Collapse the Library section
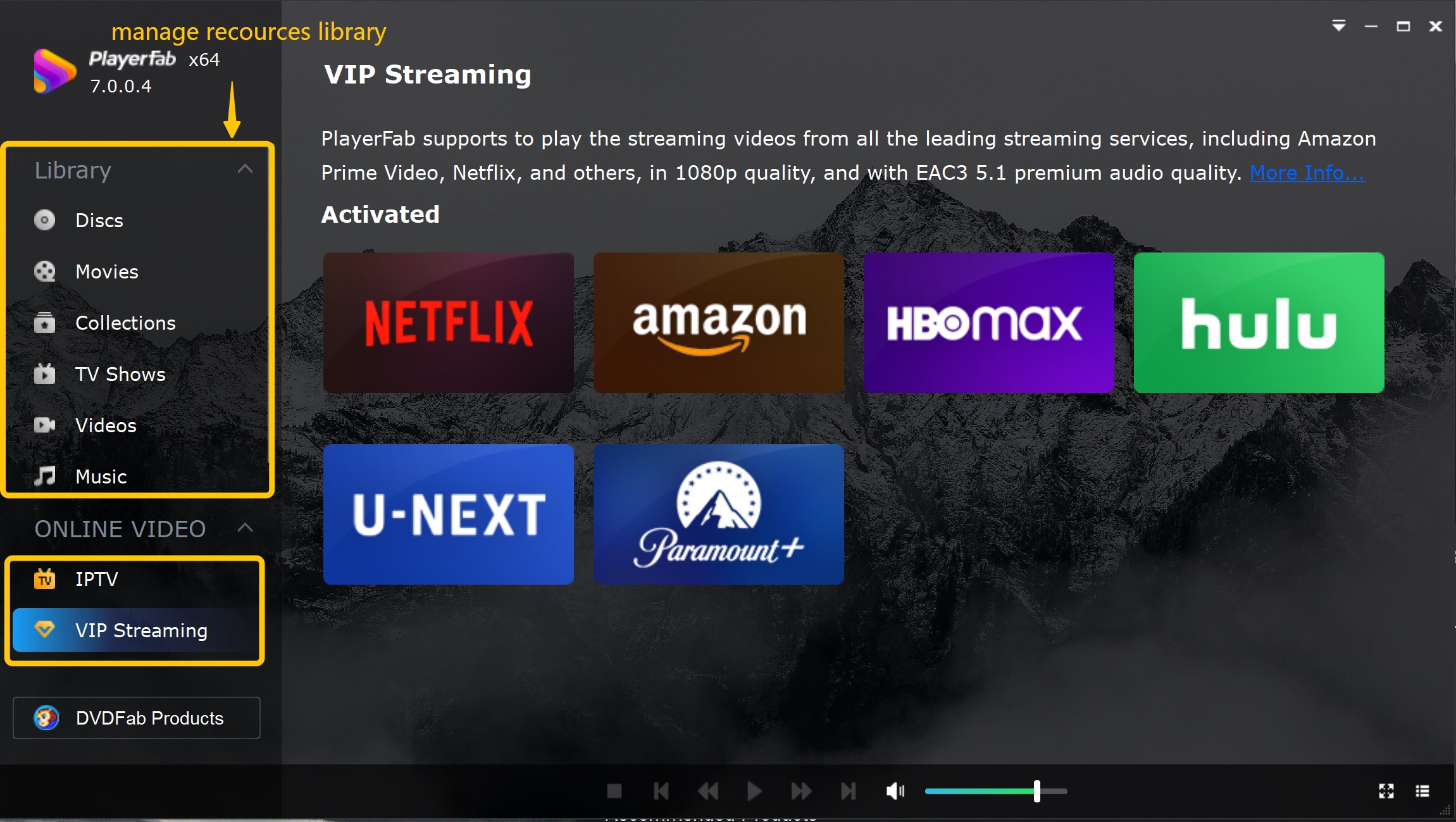1456x822 pixels. (245, 169)
